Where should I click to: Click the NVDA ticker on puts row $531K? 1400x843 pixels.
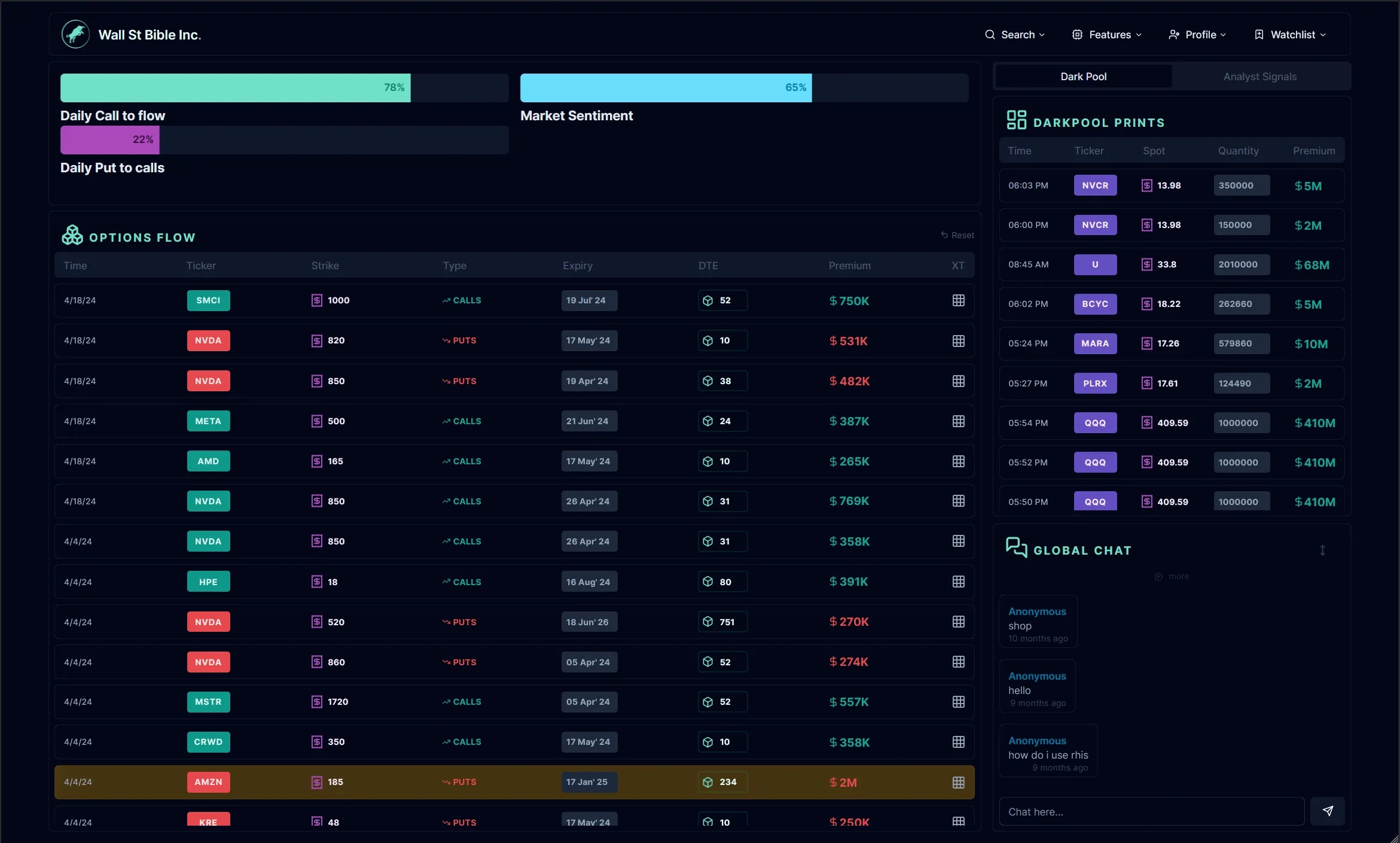point(208,340)
